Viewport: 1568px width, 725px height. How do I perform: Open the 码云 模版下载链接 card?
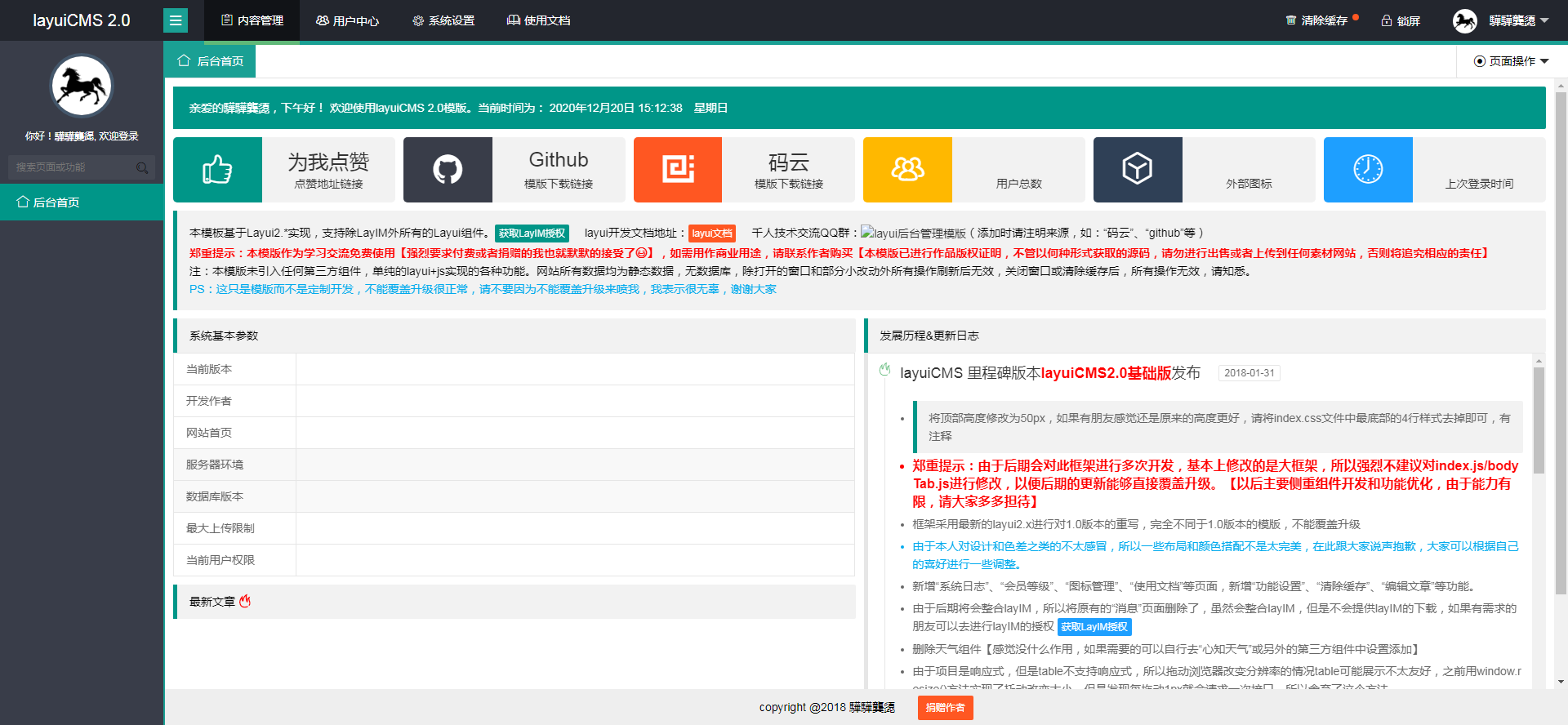(x=744, y=170)
